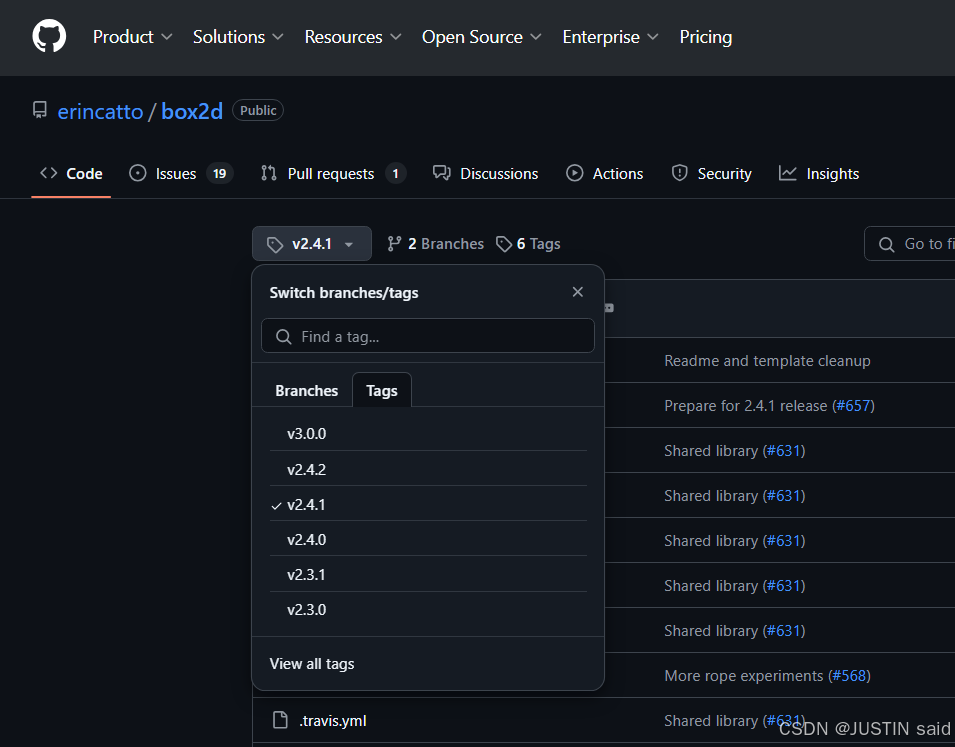This screenshot has width=955, height=747.
Task: Open the .travis.yml file
Action: pyautogui.click(x=333, y=721)
